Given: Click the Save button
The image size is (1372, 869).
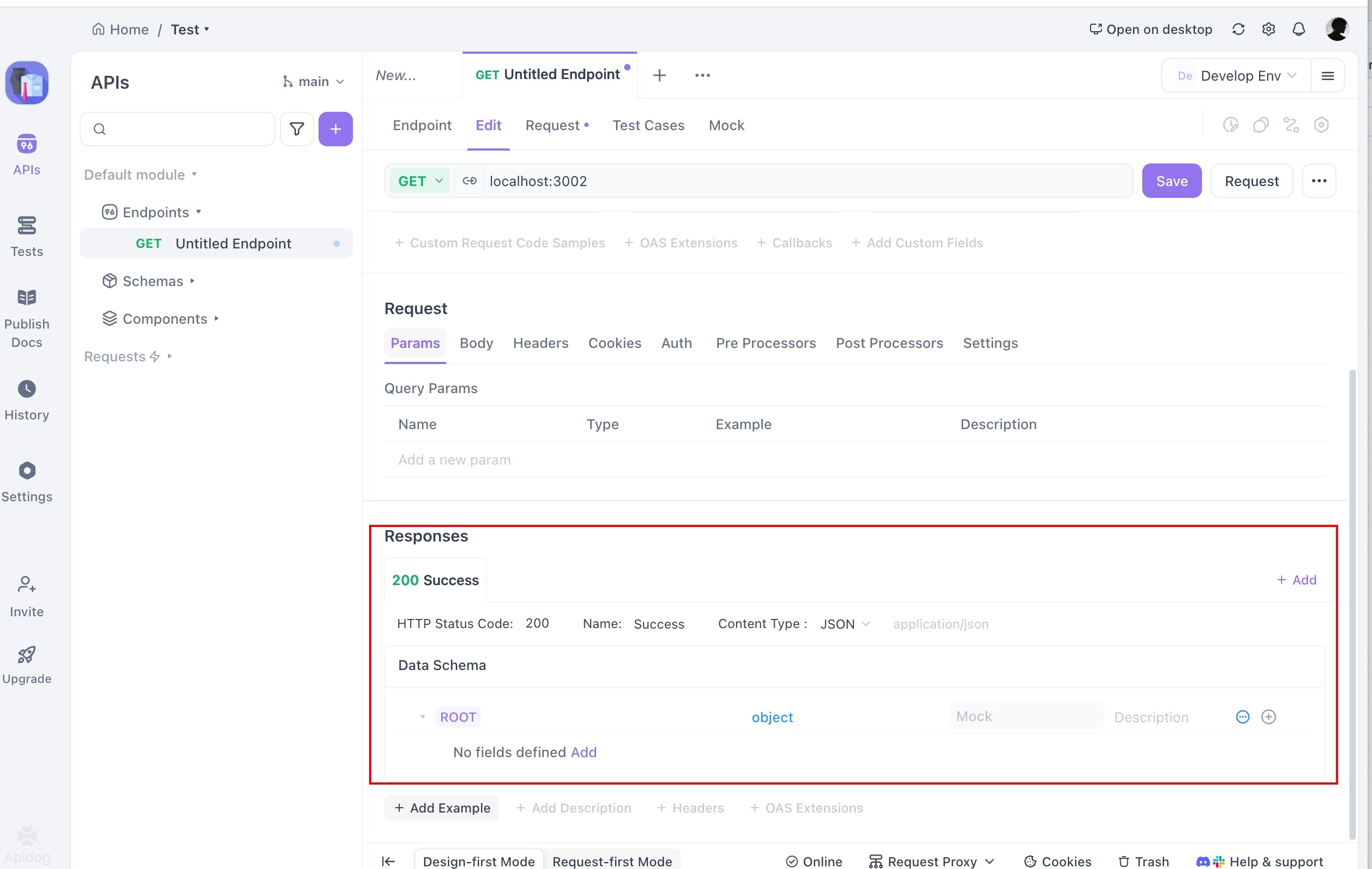Looking at the screenshot, I should (x=1171, y=181).
